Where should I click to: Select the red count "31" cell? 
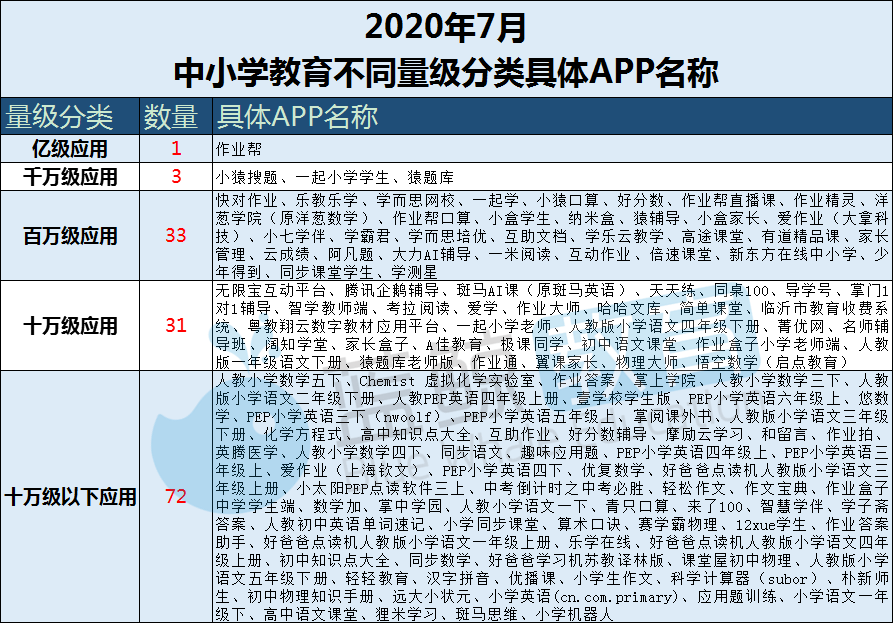pos(176,326)
